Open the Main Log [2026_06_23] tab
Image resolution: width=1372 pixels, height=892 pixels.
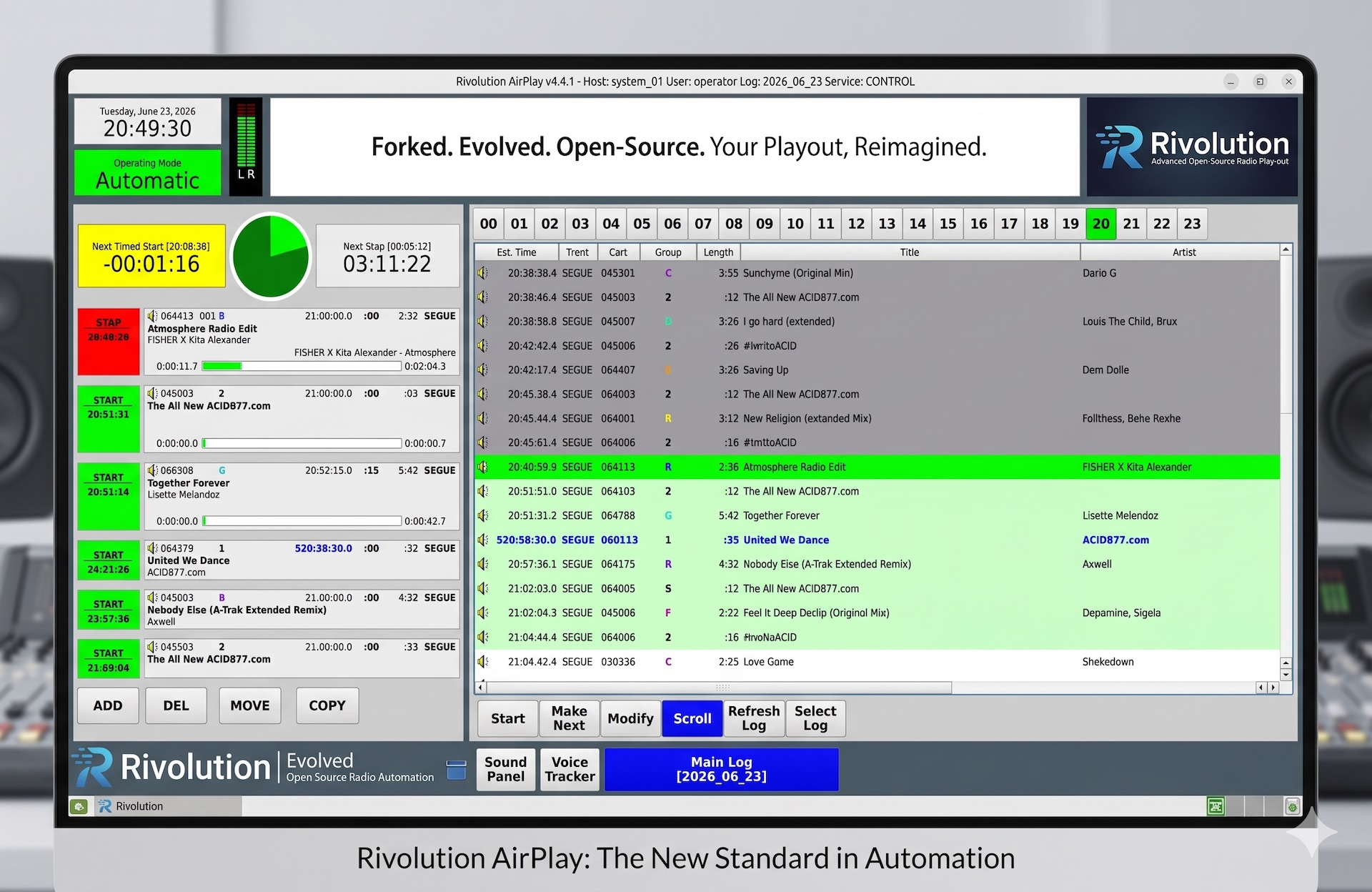click(721, 769)
